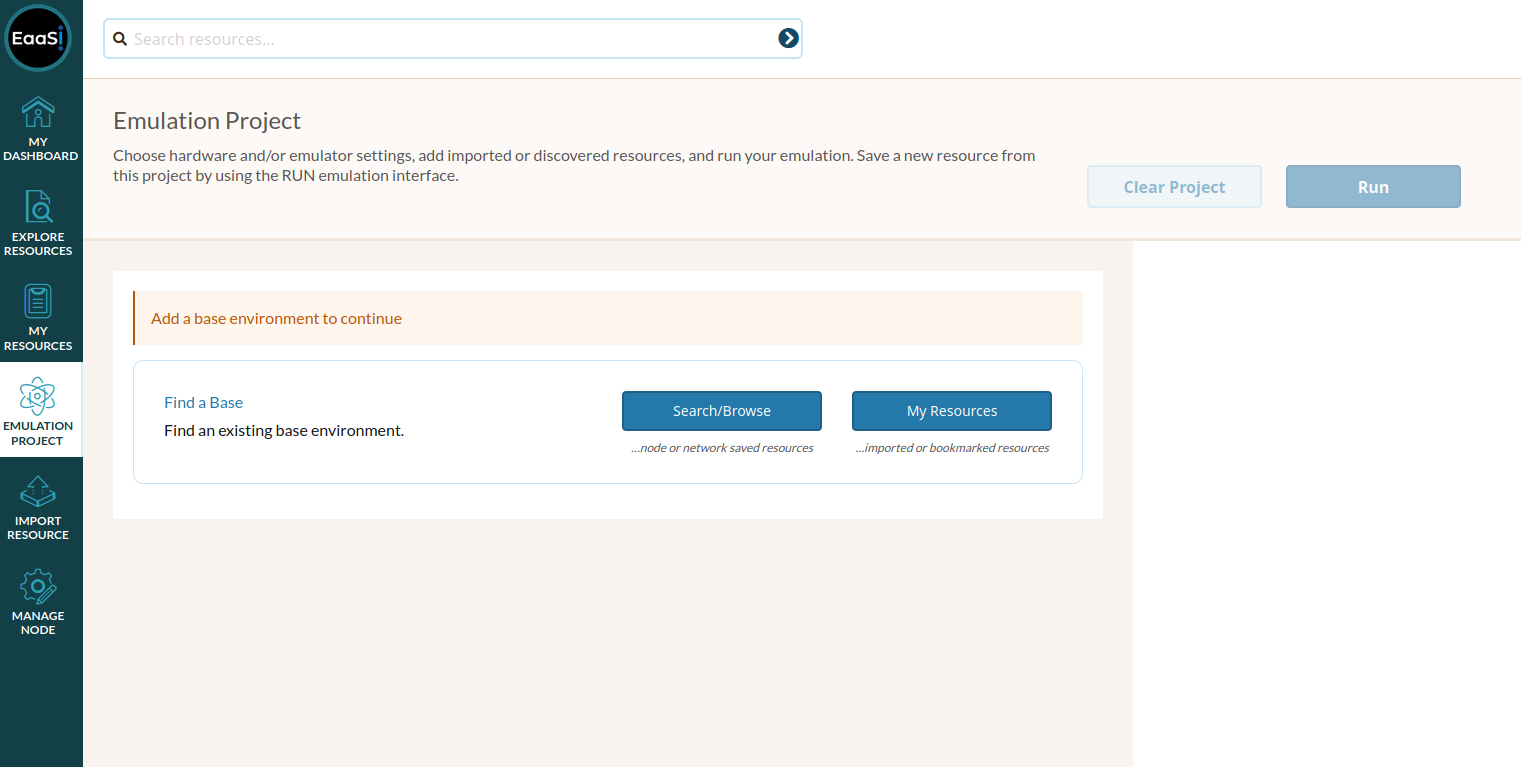Click the MY RESOURCES sidebar label
Screen dimensions: 1521x767
(x=38, y=338)
